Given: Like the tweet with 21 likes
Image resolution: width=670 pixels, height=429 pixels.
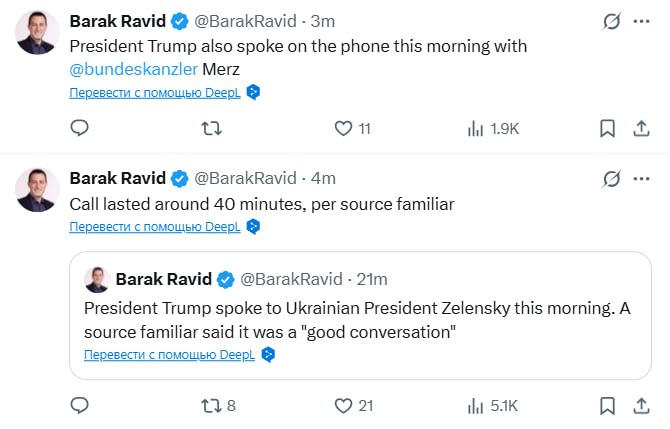Looking at the screenshot, I should [x=344, y=405].
